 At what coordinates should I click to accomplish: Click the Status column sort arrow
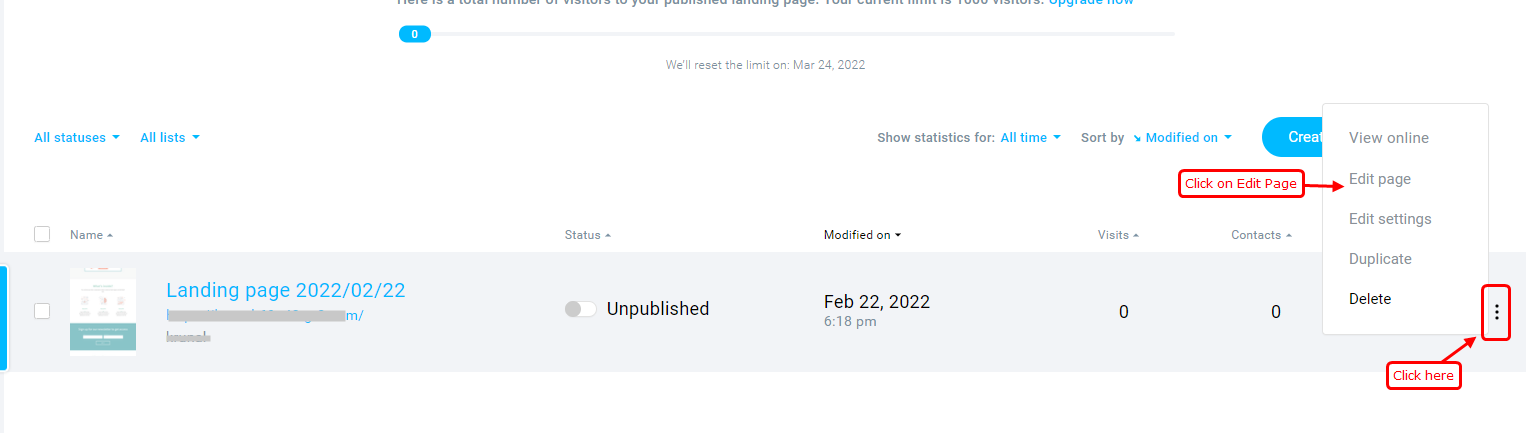[608, 236]
